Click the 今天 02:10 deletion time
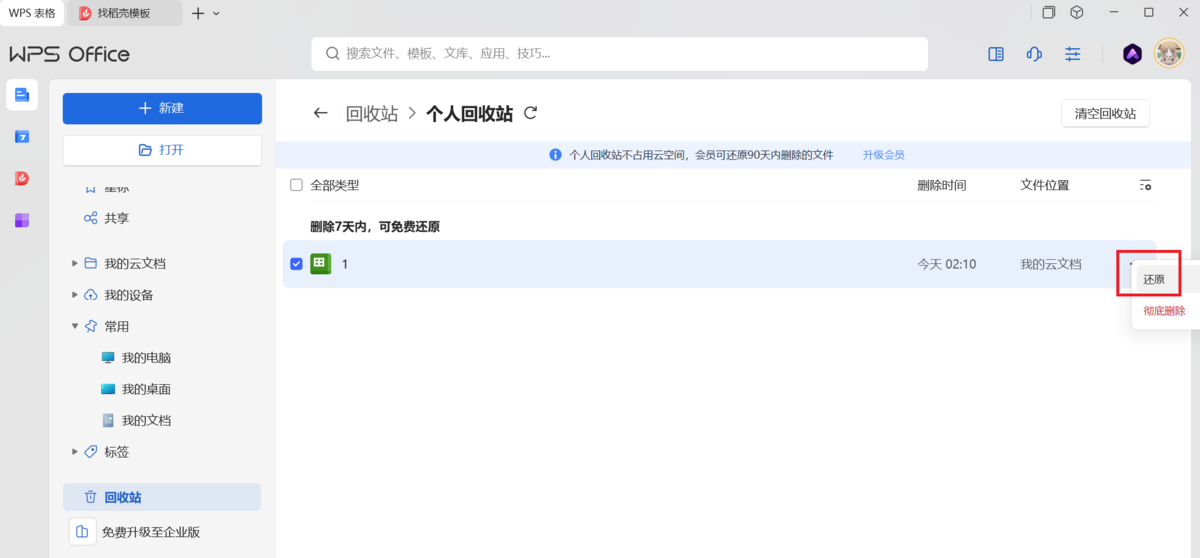Image resolution: width=1200 pixels, height=558 pixels. click(x=947, y=264)
